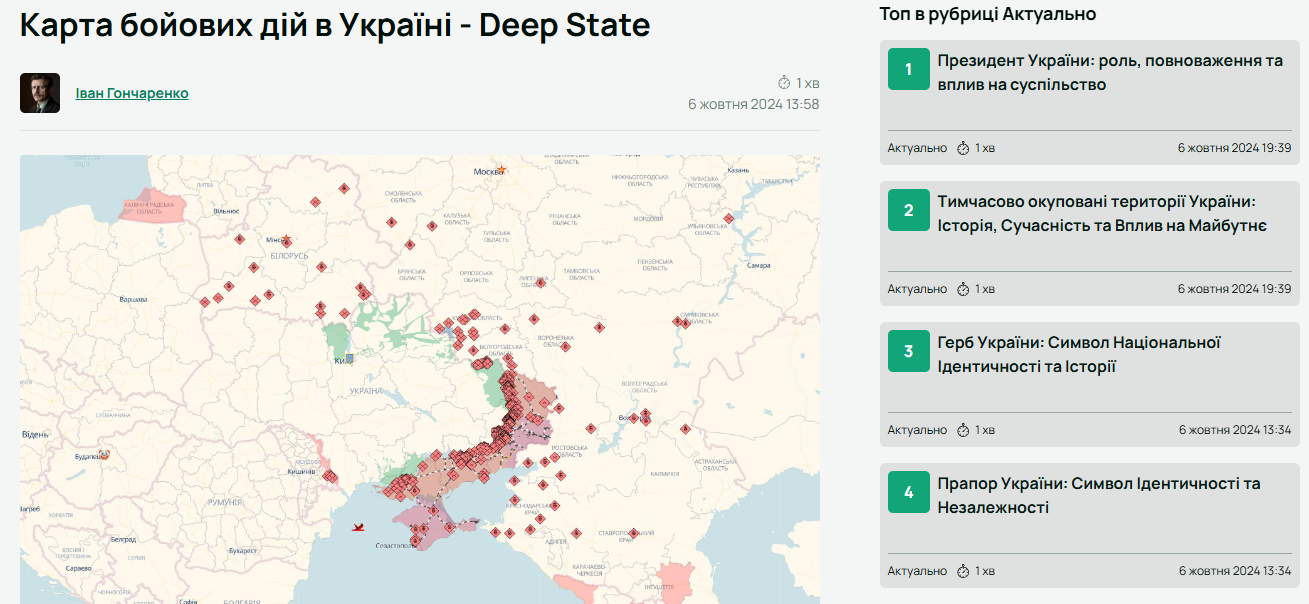
Task: Click date 19:39 in Президент України card
Action: (x=1234, y=148)
